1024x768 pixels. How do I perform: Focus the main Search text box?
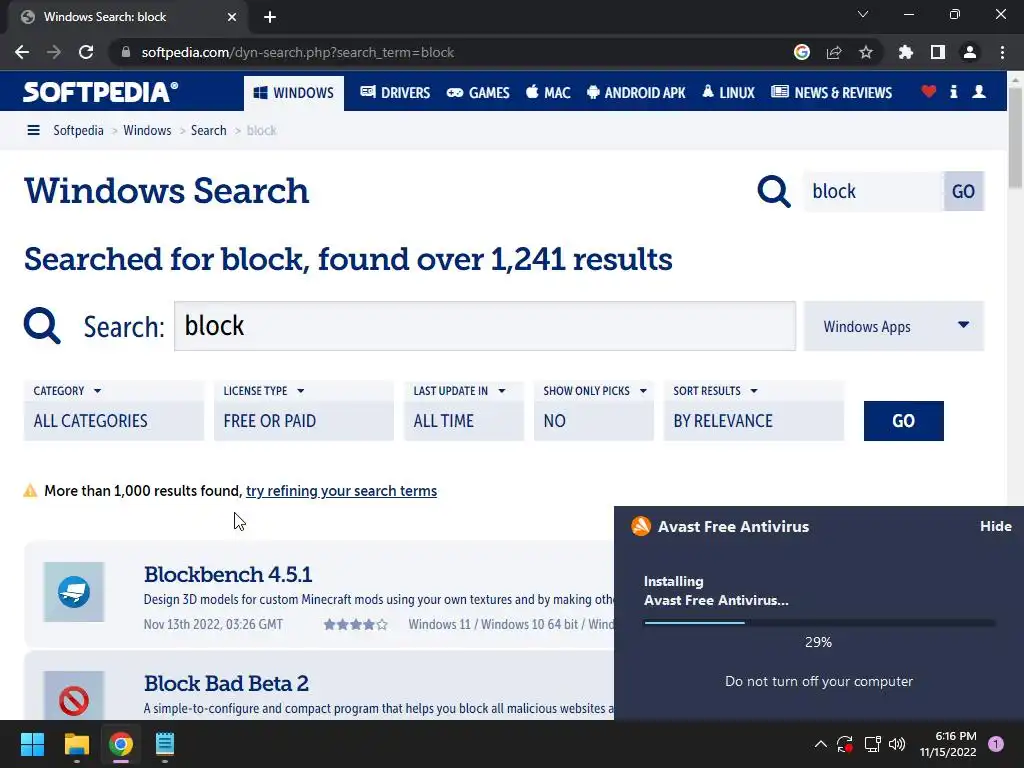(x=485, y=326)
